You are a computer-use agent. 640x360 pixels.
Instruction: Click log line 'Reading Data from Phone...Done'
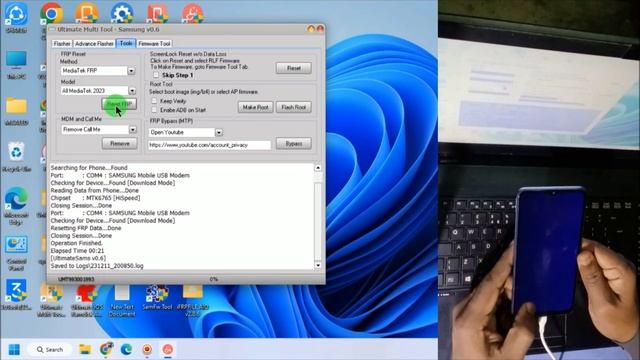tap(94, 191)
